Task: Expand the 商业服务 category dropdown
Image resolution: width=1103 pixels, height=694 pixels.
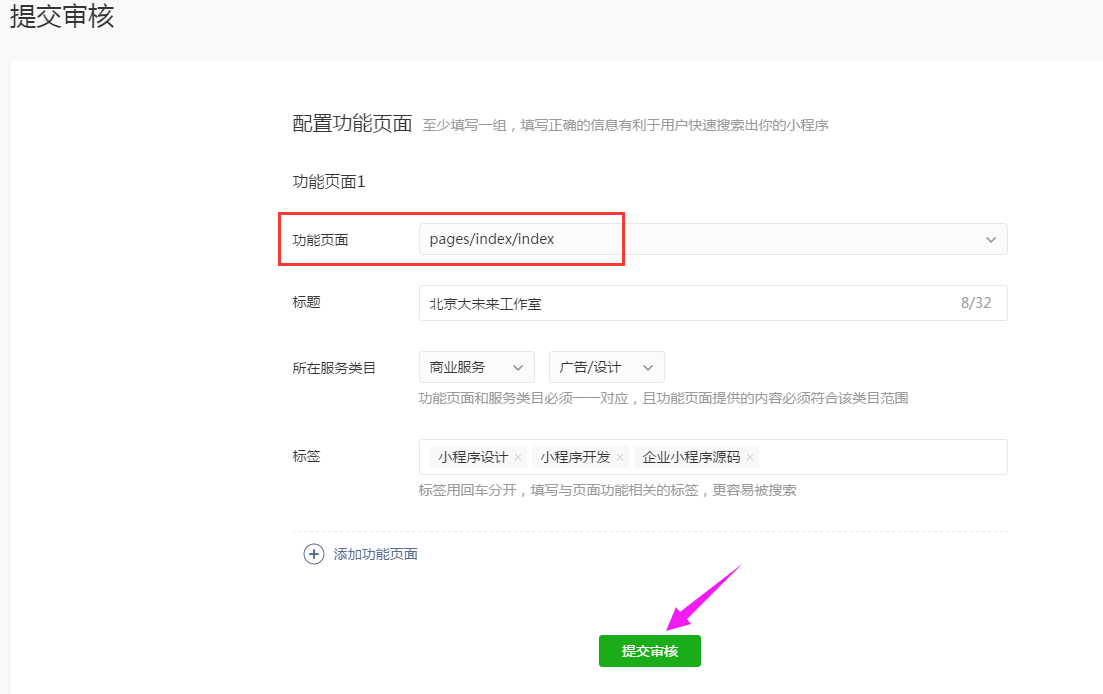Action: [476, 367]
